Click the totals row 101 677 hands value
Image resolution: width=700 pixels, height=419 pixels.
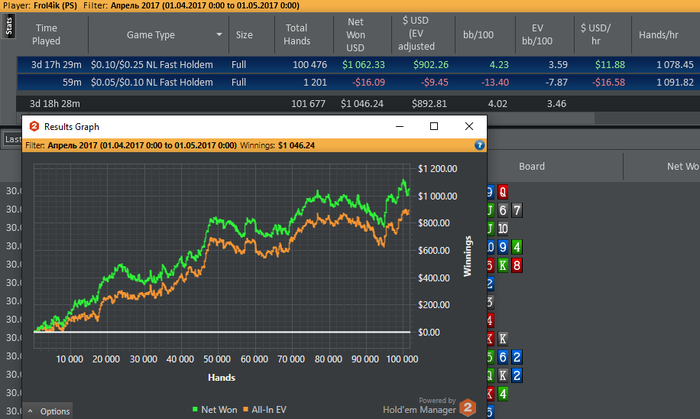coord(308,104)
